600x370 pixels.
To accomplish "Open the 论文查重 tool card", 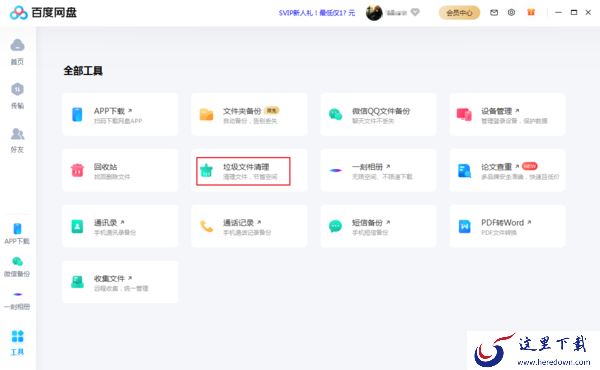I will pyautogui.click(x=507, y=170).
